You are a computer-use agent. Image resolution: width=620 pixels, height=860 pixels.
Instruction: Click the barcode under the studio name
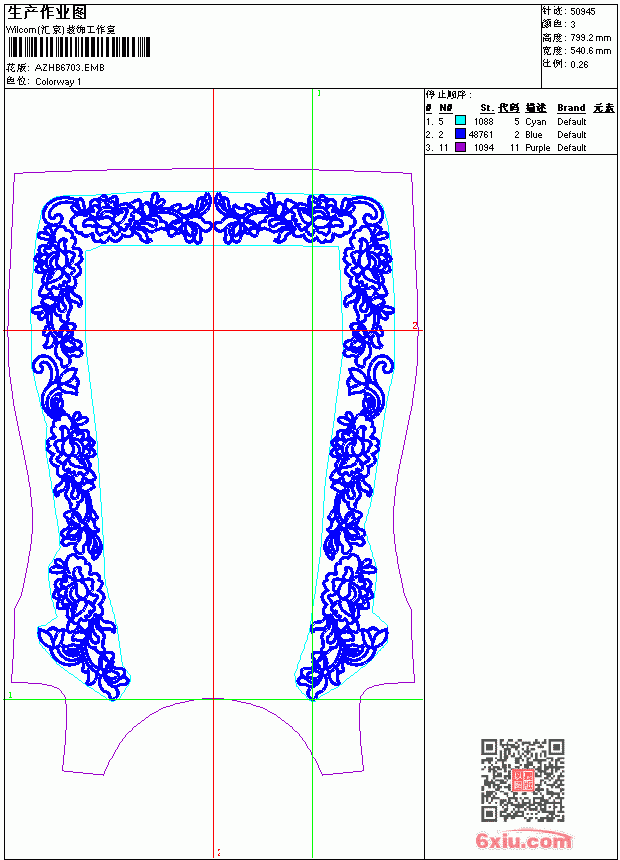(x=78, y=47)
